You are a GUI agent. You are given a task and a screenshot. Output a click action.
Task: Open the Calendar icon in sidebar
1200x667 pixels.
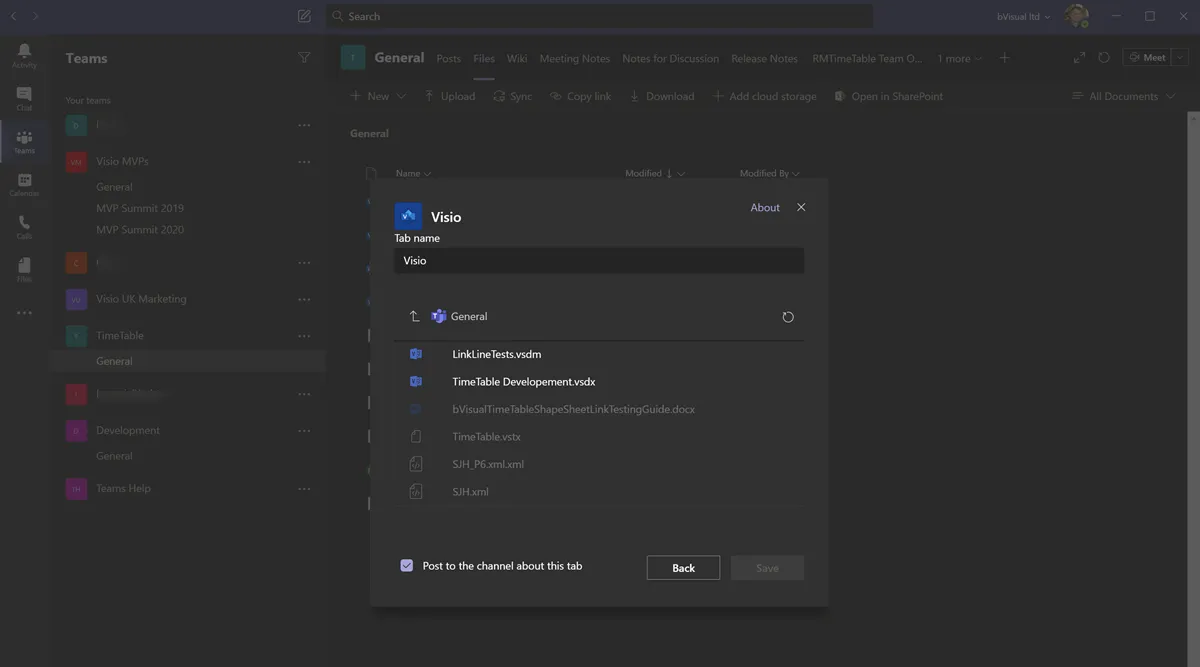(x=24, y=184)
